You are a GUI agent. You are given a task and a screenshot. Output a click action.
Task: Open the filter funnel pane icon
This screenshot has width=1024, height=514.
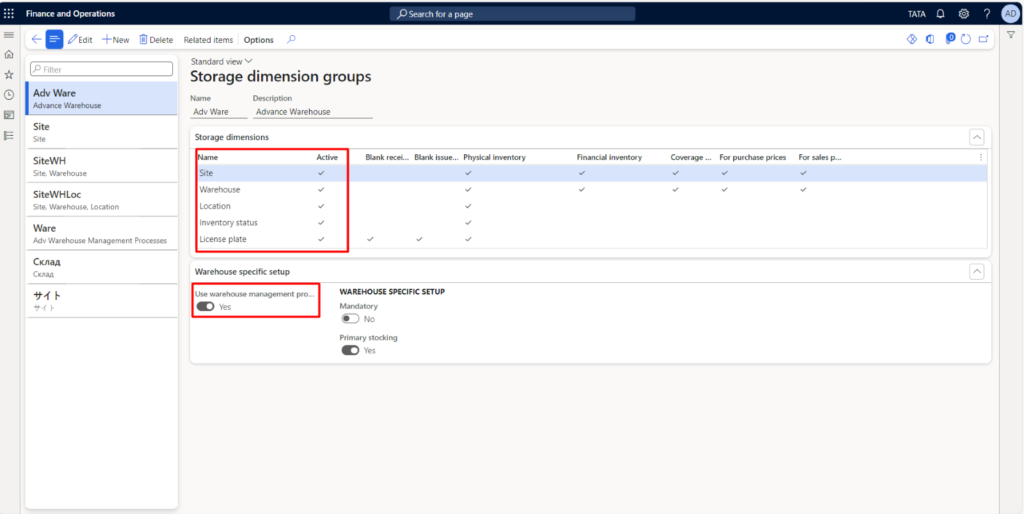pyautogui.click(x=1010, y=35)
